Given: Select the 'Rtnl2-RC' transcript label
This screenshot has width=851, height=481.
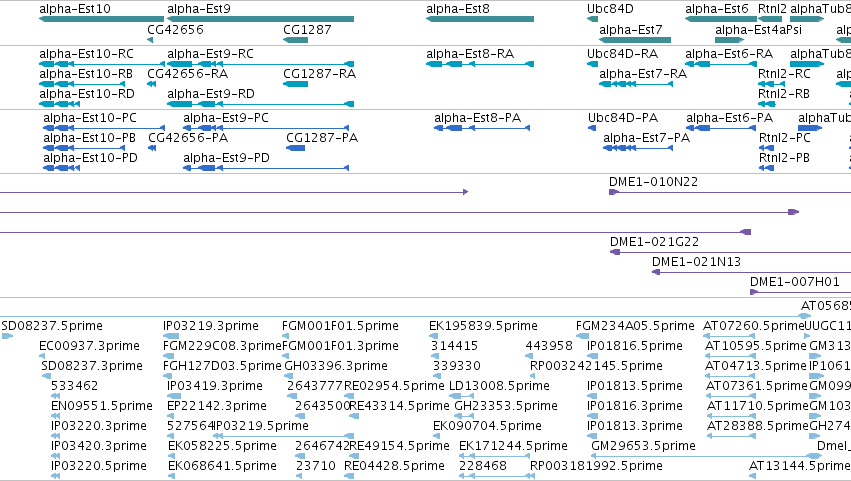Looking at the screenshot, I should coord(784,74).
